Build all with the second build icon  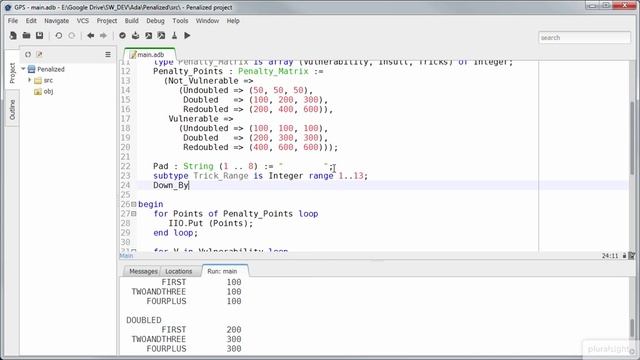[162, 36]
